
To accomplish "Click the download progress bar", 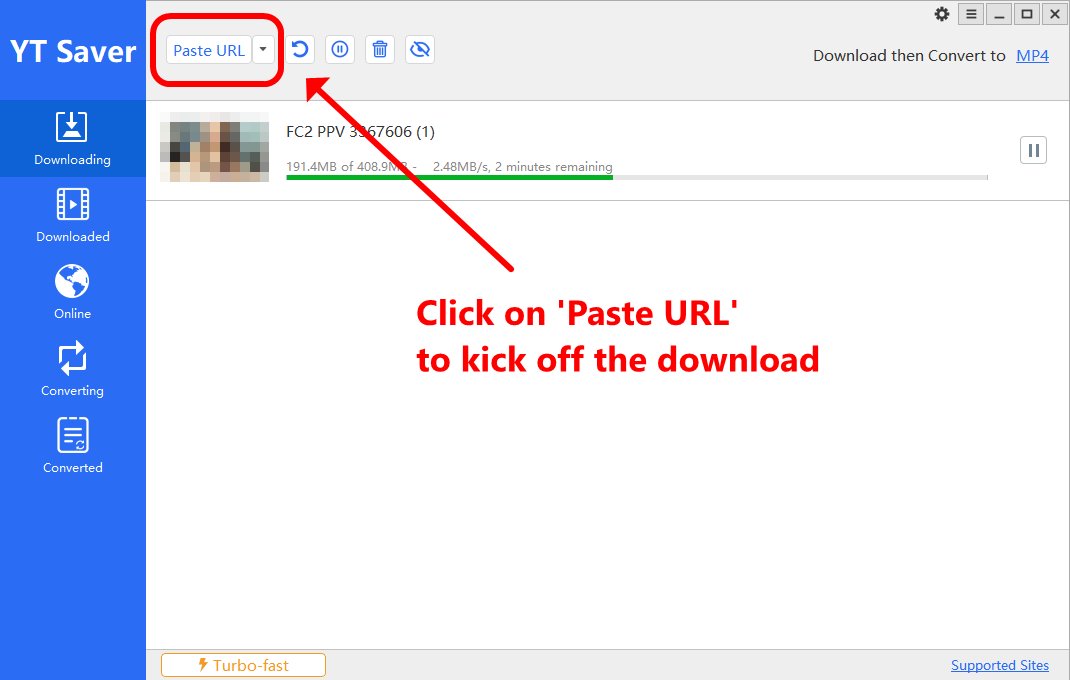I will click(637, 178).
